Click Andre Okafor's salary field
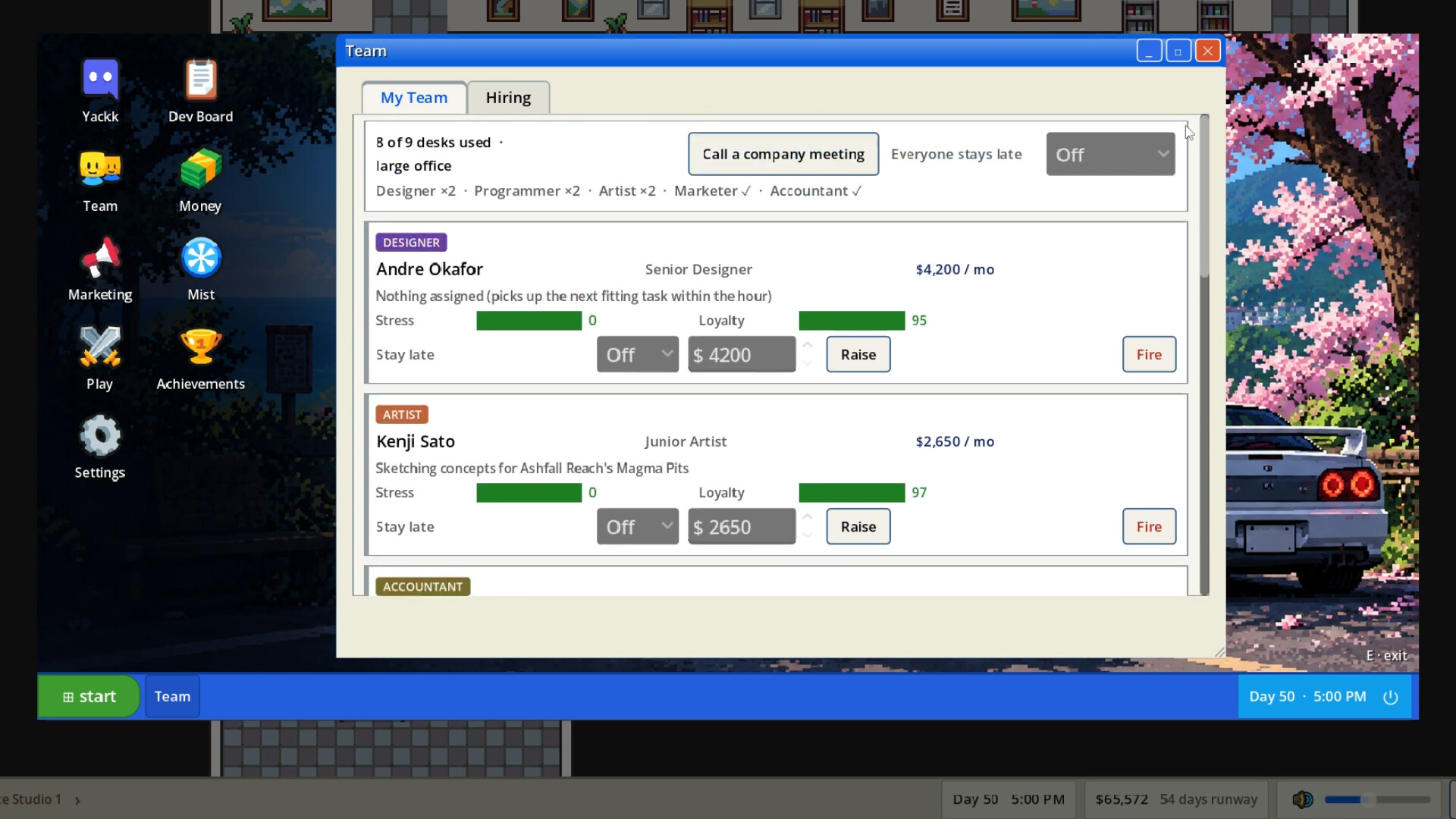The image size is (1456, 819). [x=742, y=354]
